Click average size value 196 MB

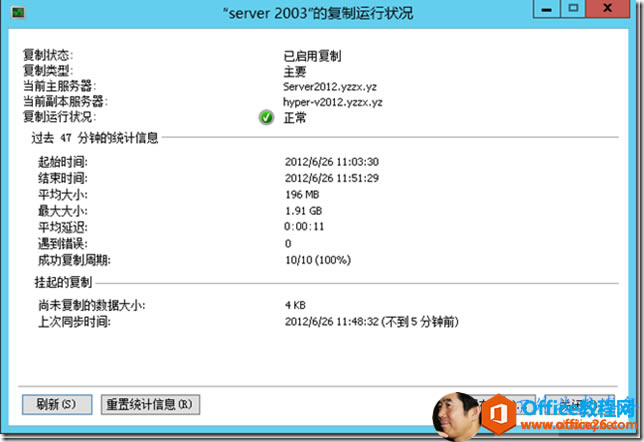[302, 194]
